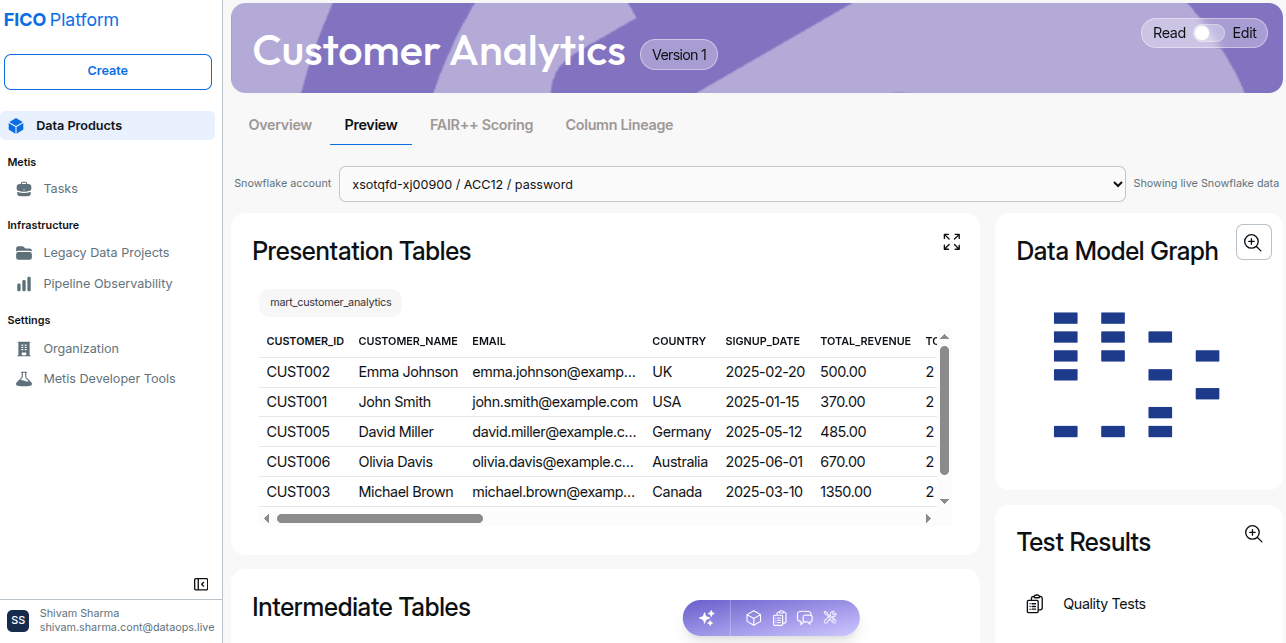This screenshot has width=1286, height=643.
Task: Click the Metis Developer Tools flask icon
Action: (24, 379)
